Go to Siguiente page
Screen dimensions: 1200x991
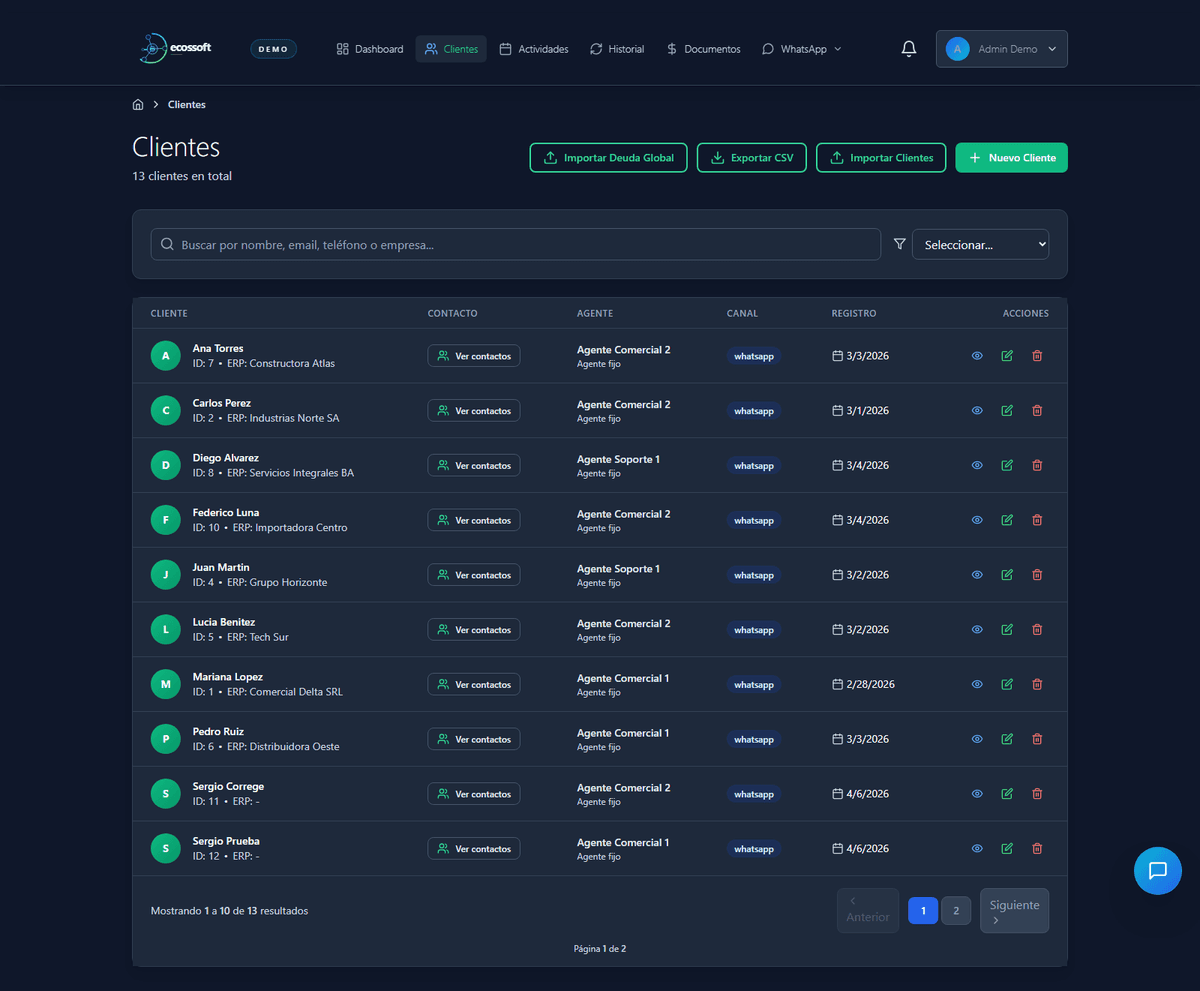tap(1014, 911)
